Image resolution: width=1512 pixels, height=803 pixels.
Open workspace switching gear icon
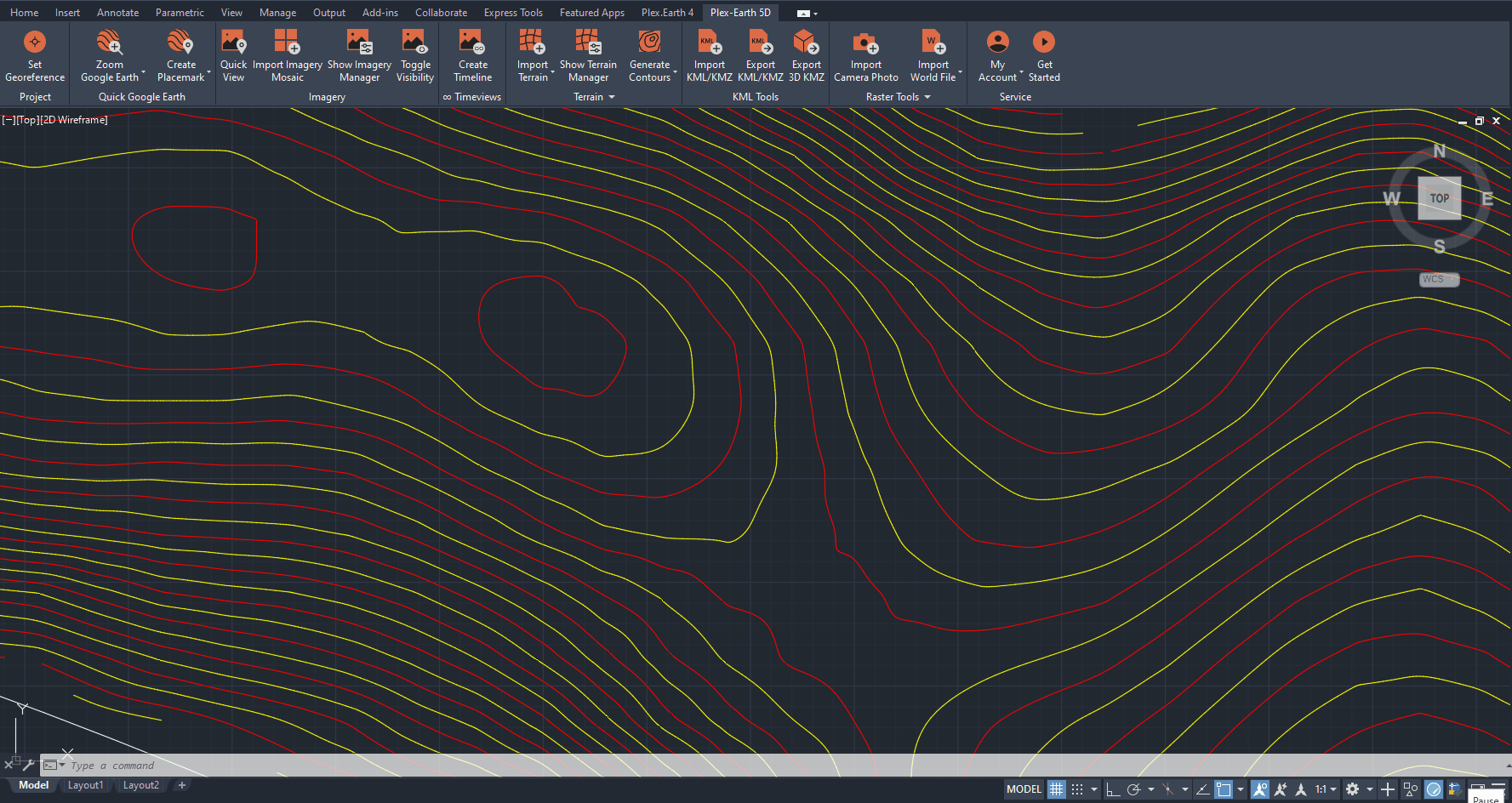pos(1352,789)
